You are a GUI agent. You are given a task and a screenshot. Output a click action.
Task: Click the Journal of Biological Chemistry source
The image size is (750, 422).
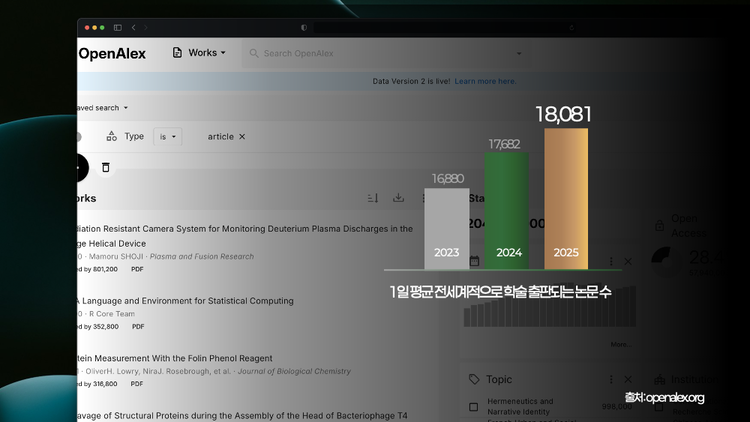point(294,371)
